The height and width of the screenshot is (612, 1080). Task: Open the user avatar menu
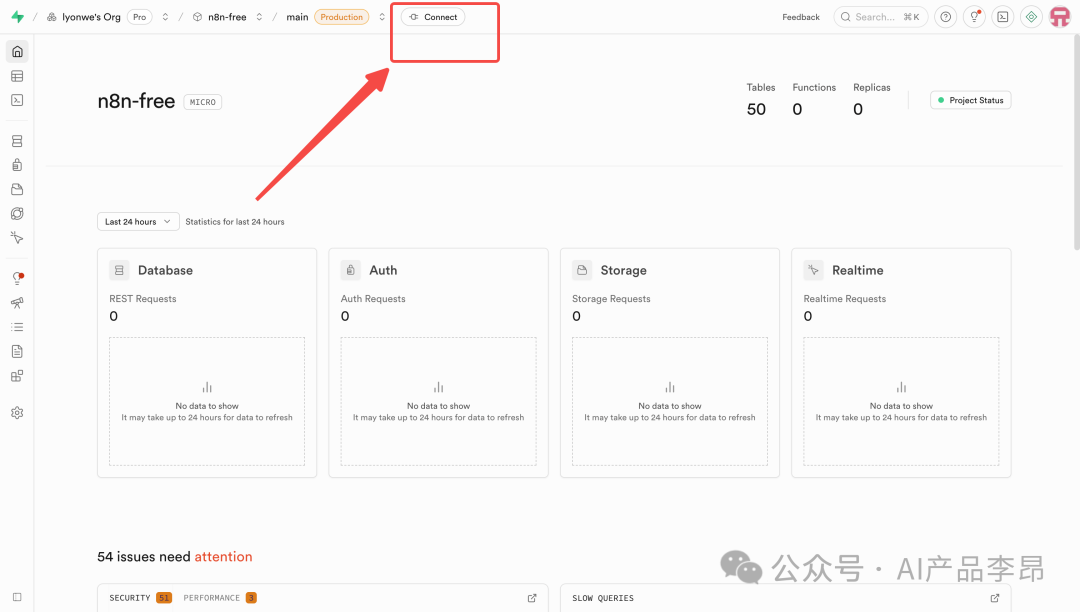click(x=1059, y=17)
